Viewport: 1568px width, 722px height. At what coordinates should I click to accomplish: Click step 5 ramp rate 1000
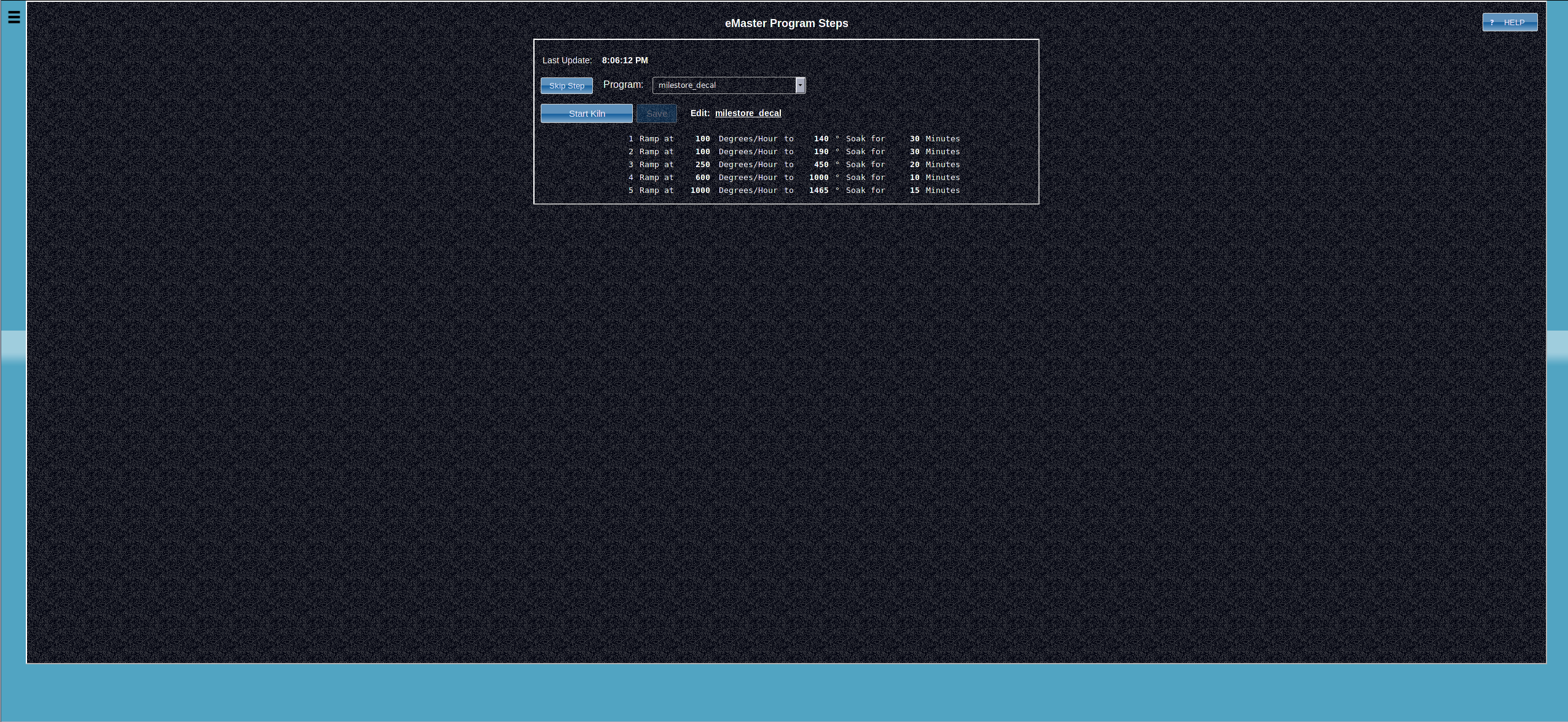700,190
